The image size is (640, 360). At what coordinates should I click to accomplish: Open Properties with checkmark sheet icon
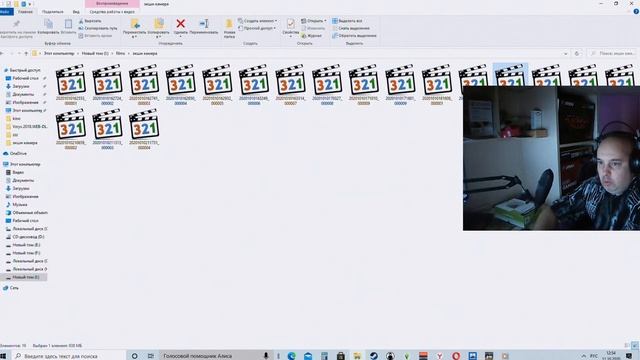click(291, 24)
